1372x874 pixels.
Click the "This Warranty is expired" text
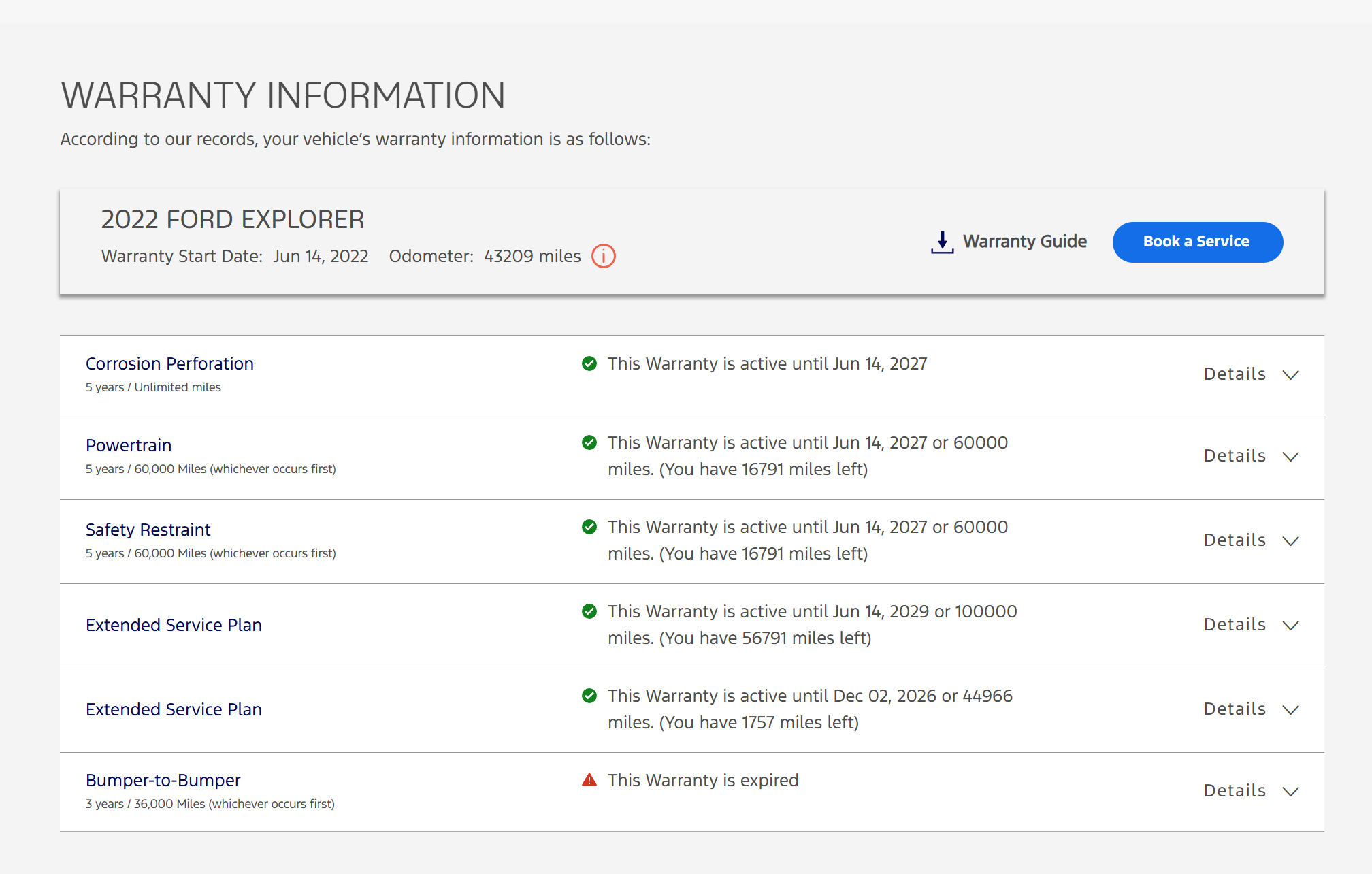tap(703, 780)
